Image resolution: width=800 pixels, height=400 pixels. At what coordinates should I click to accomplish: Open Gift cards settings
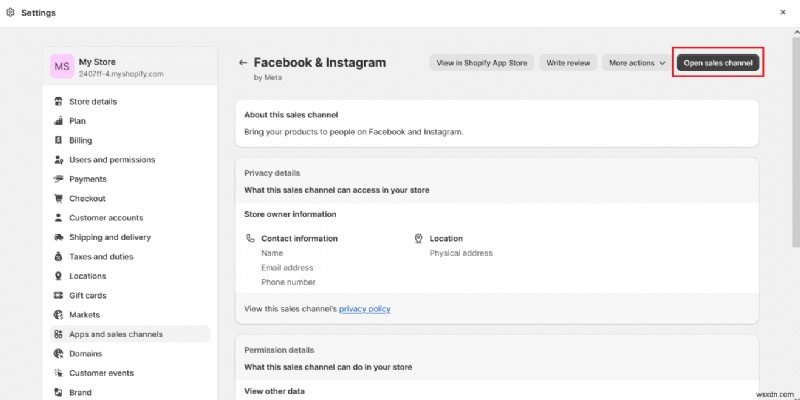click(130, 295)
